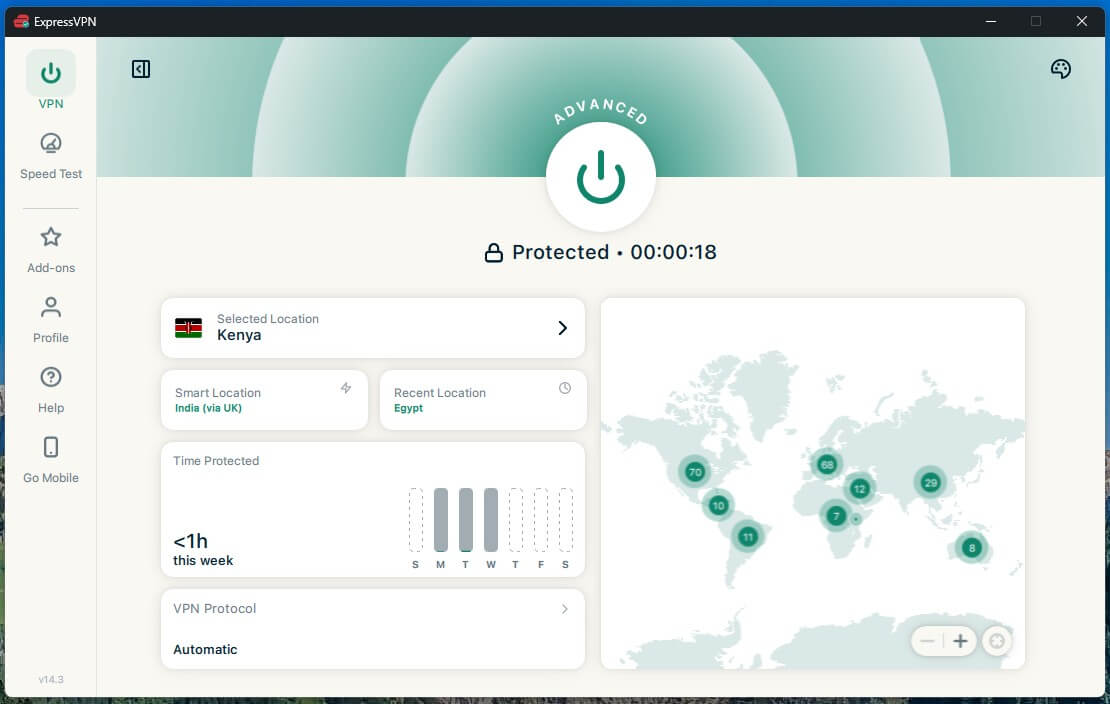Click Wednesday's time protected bar
This screenshot has height=704, width=1110.
pyautogui.click(x=491, y=520)
